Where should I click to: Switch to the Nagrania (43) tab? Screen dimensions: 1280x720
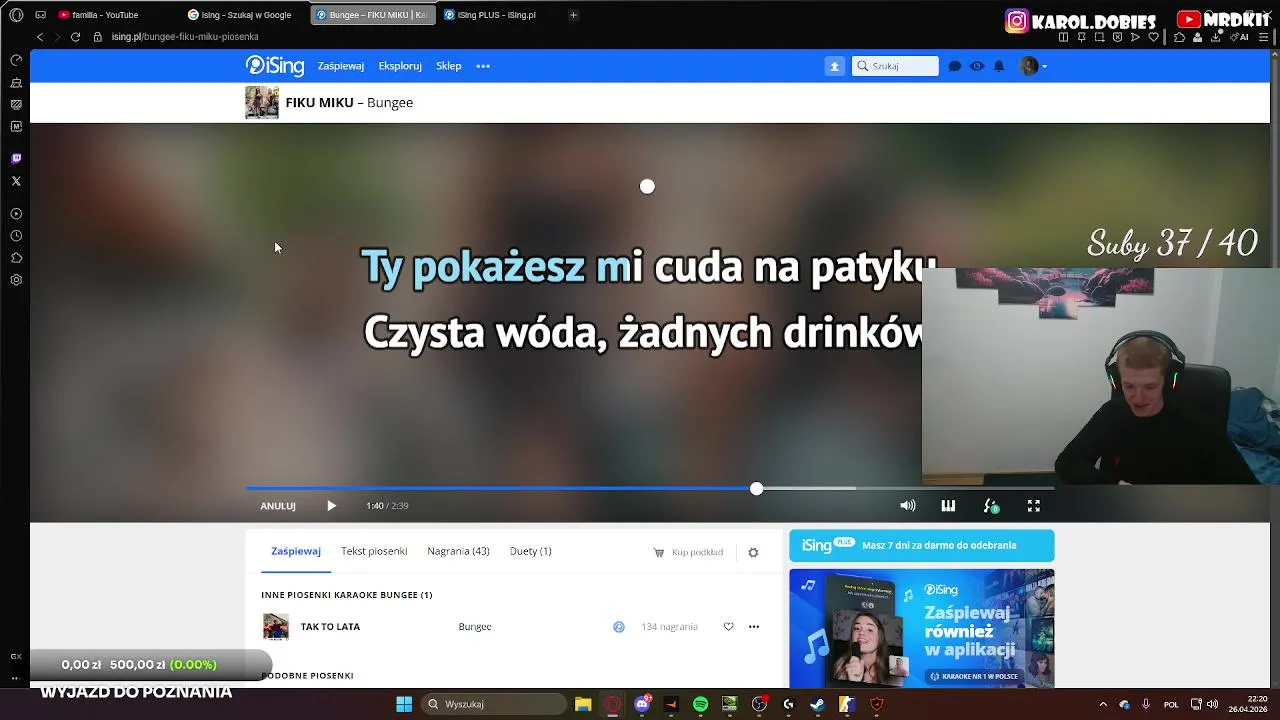[458, 551]
